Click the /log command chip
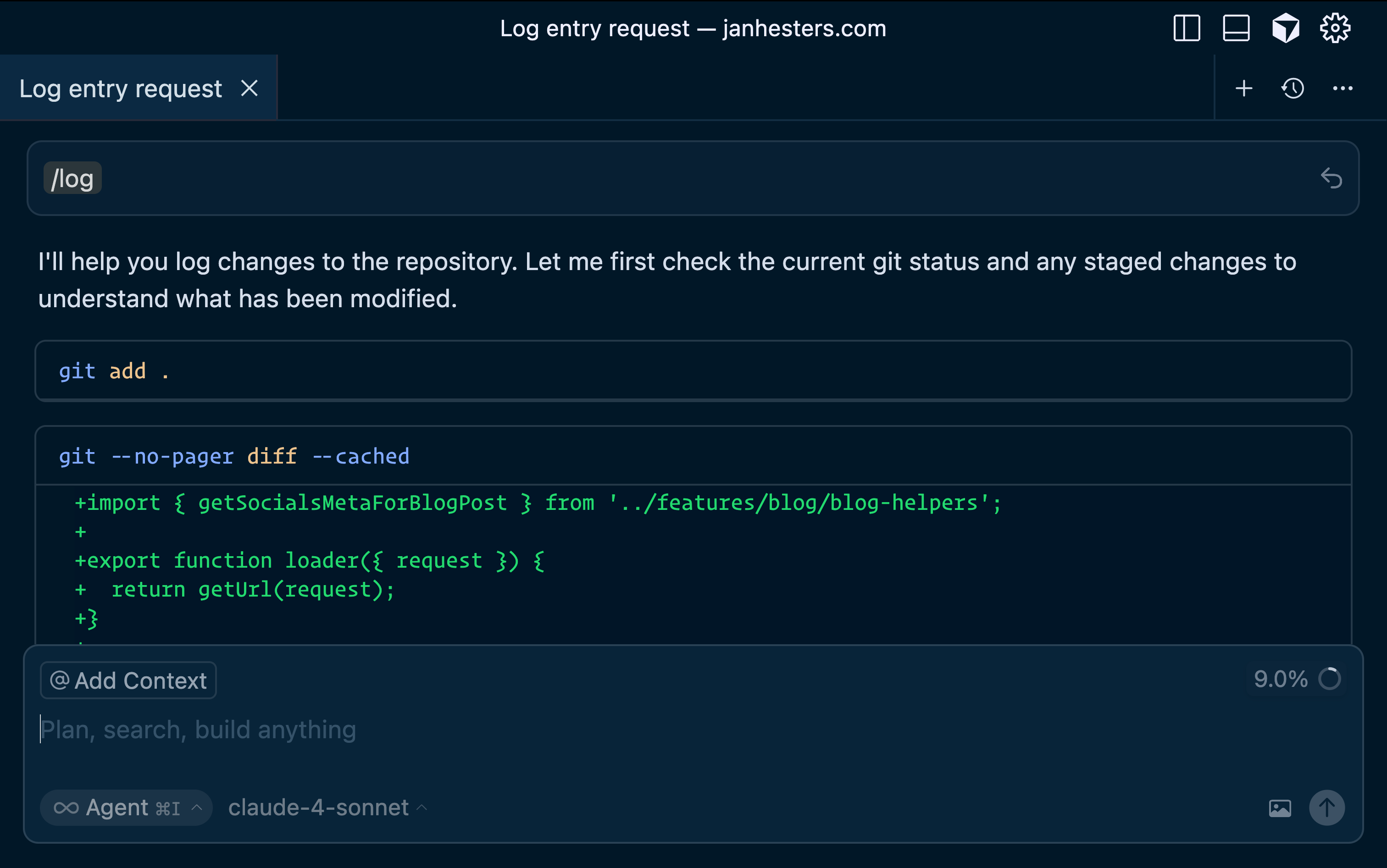This screenshot has width=1387, height=868. click(x=73, y=178)
